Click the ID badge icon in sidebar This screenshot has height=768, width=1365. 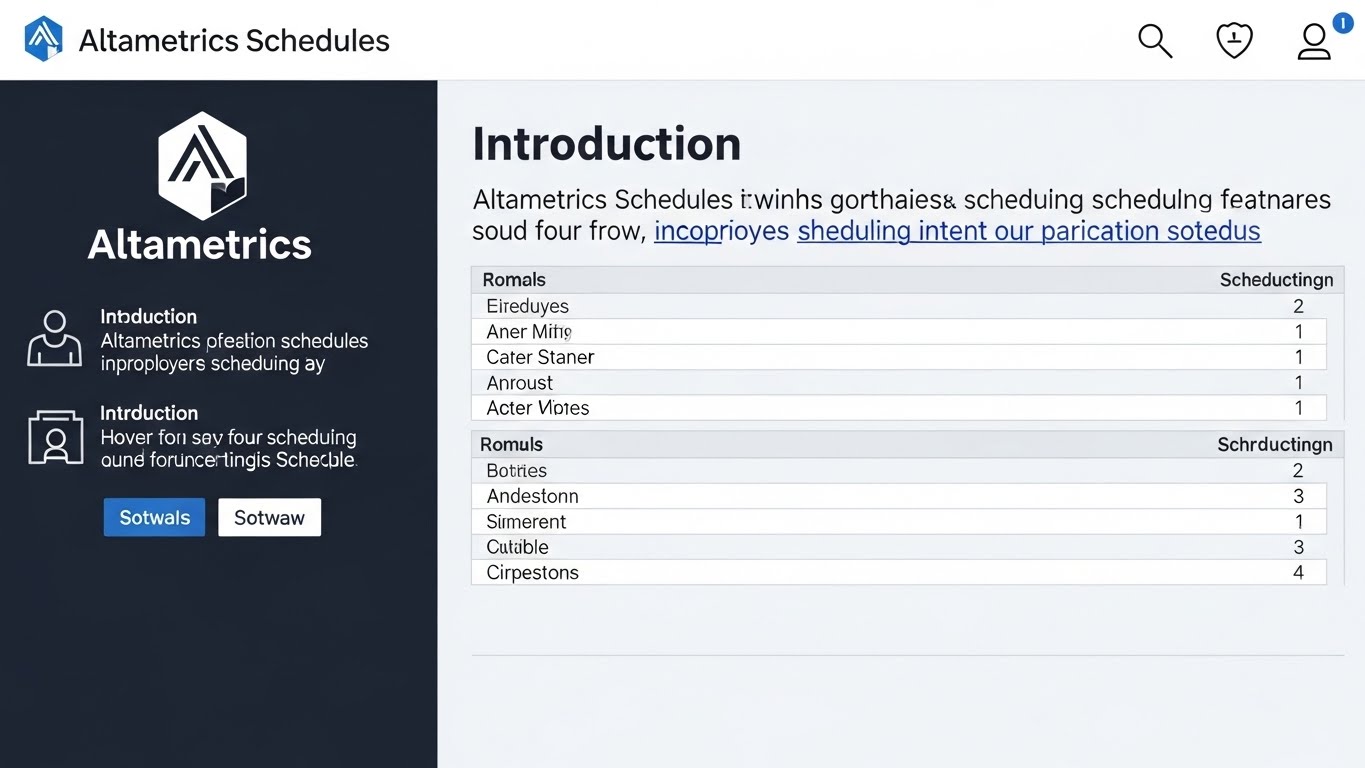coord(56,437)
